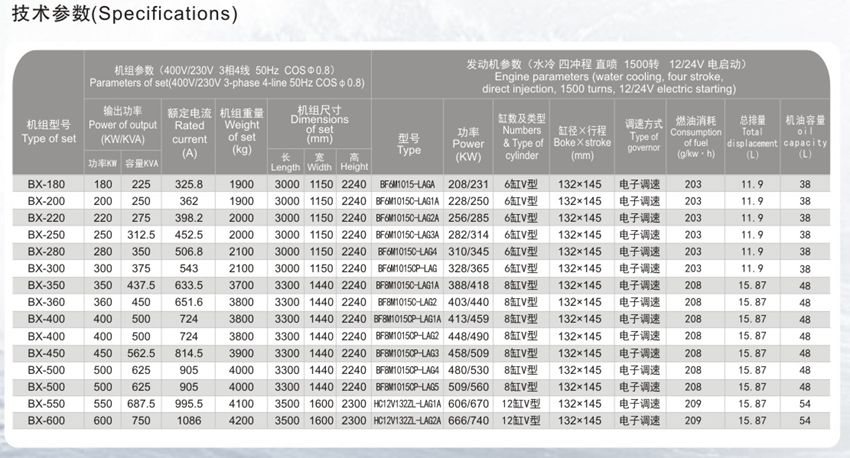This screenshot has width=850, height=458.
Task: Click the 'oil capacity (L)' header
Action: tap(805, 137)
